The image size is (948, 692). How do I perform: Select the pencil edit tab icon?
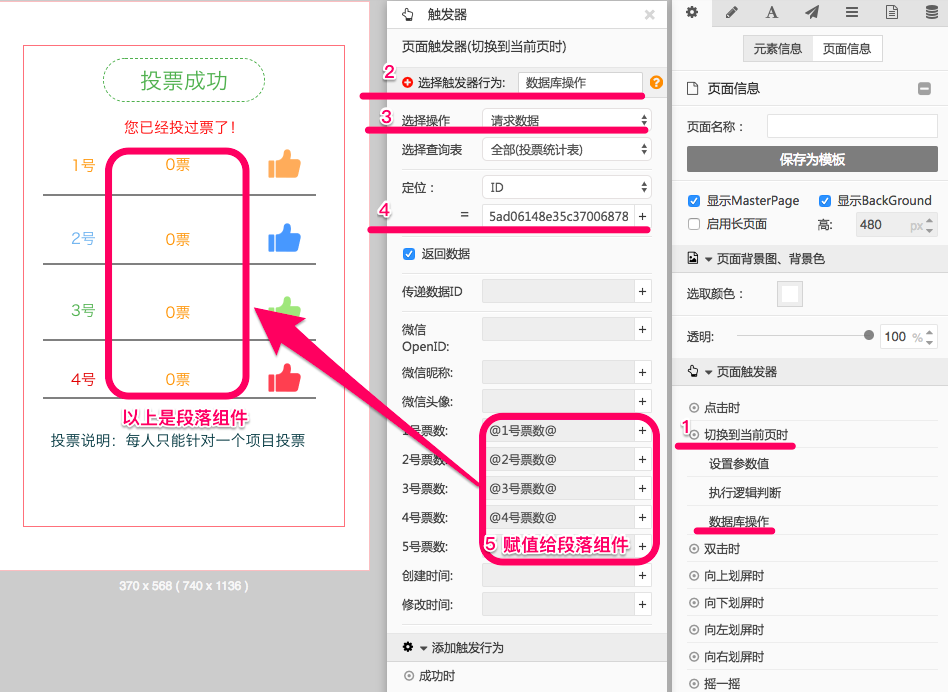tap(732, 13)
